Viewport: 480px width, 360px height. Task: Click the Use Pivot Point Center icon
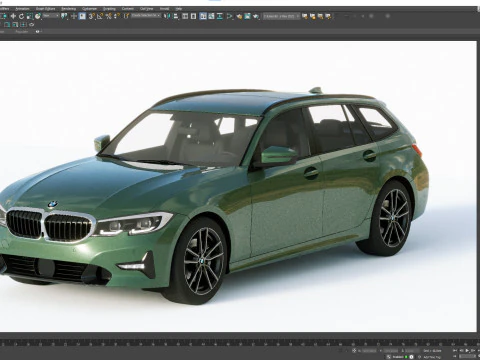pos(64,16)
